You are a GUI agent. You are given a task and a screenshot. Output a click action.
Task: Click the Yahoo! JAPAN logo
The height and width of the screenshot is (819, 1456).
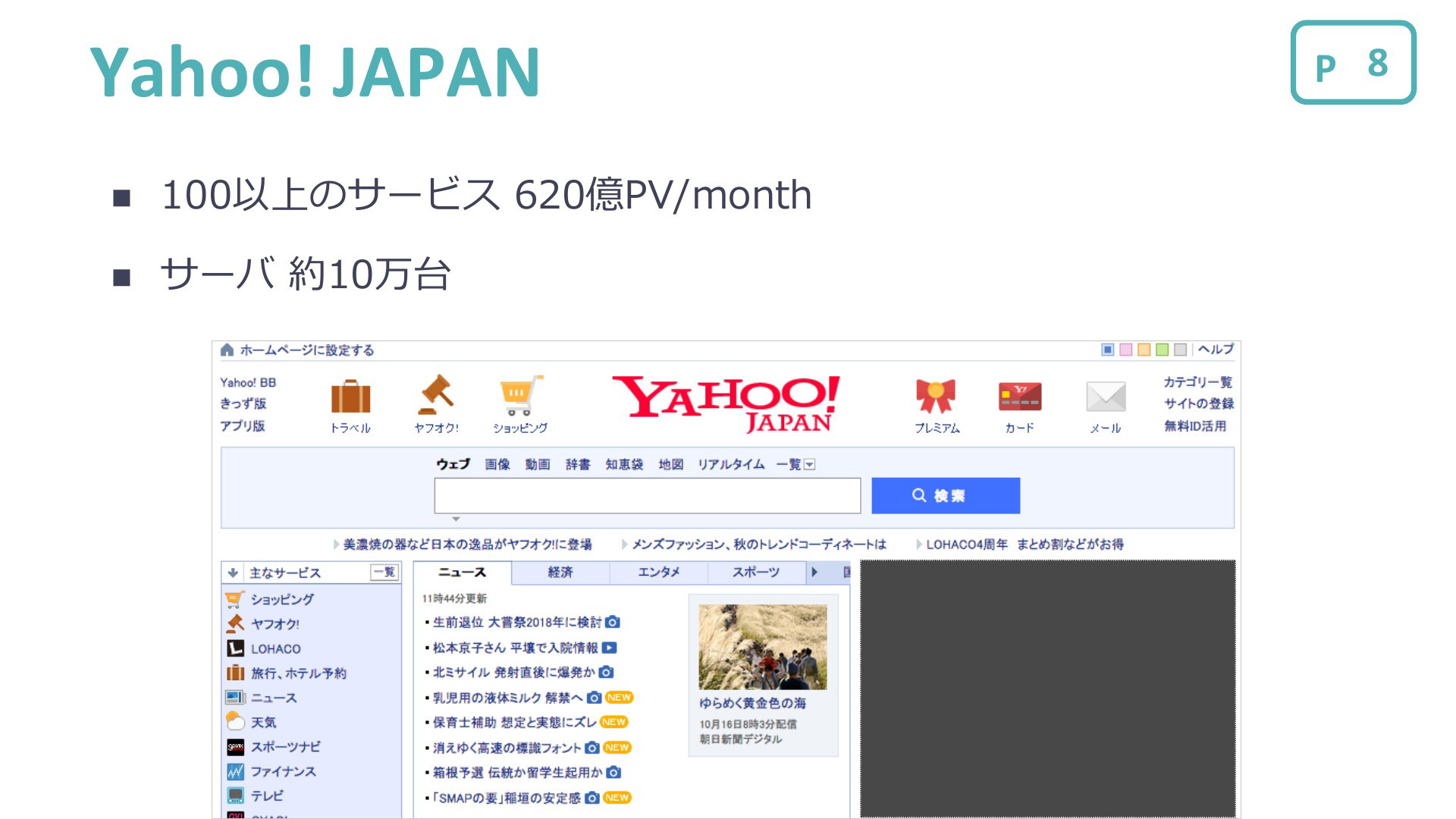tap(726, 403)
